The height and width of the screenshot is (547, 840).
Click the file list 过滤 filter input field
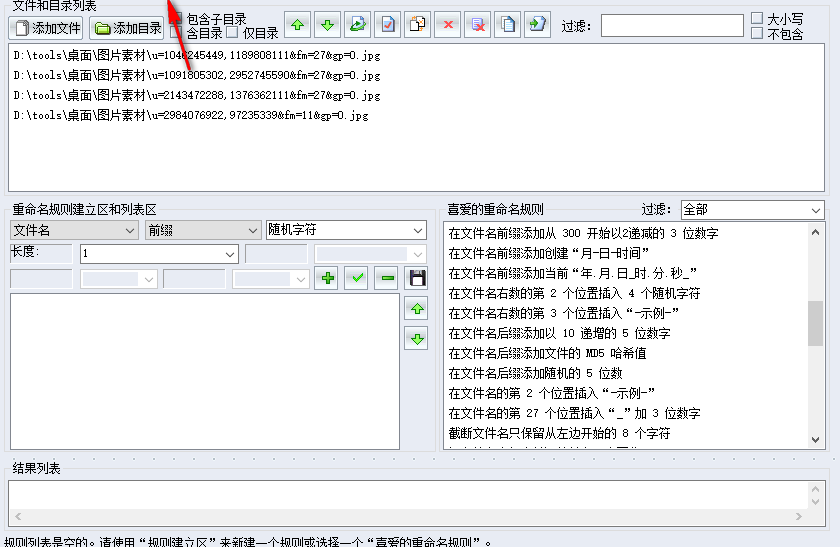point(672,26)
